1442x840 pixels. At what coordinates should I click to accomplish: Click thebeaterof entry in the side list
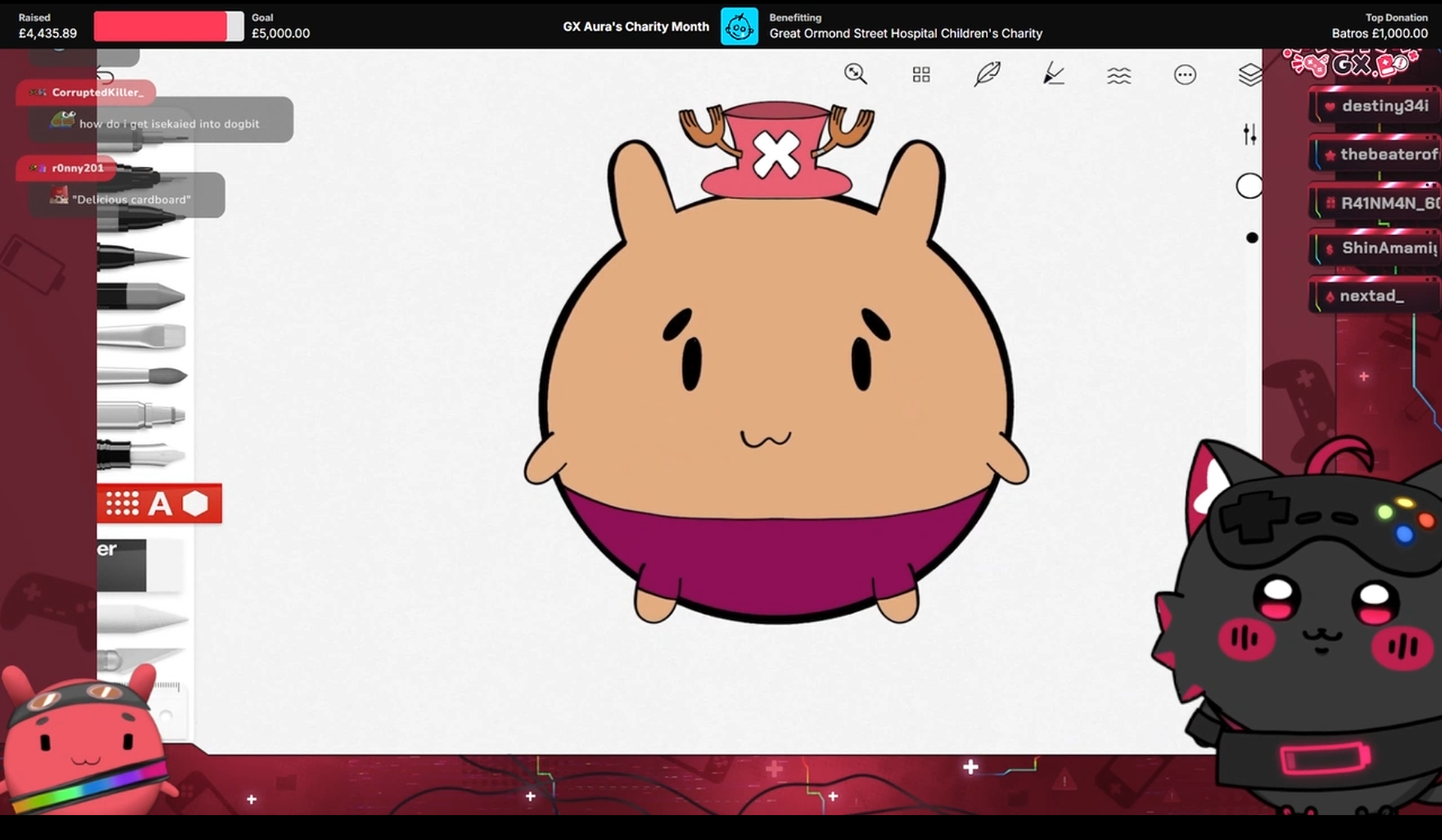(1376, 155)
